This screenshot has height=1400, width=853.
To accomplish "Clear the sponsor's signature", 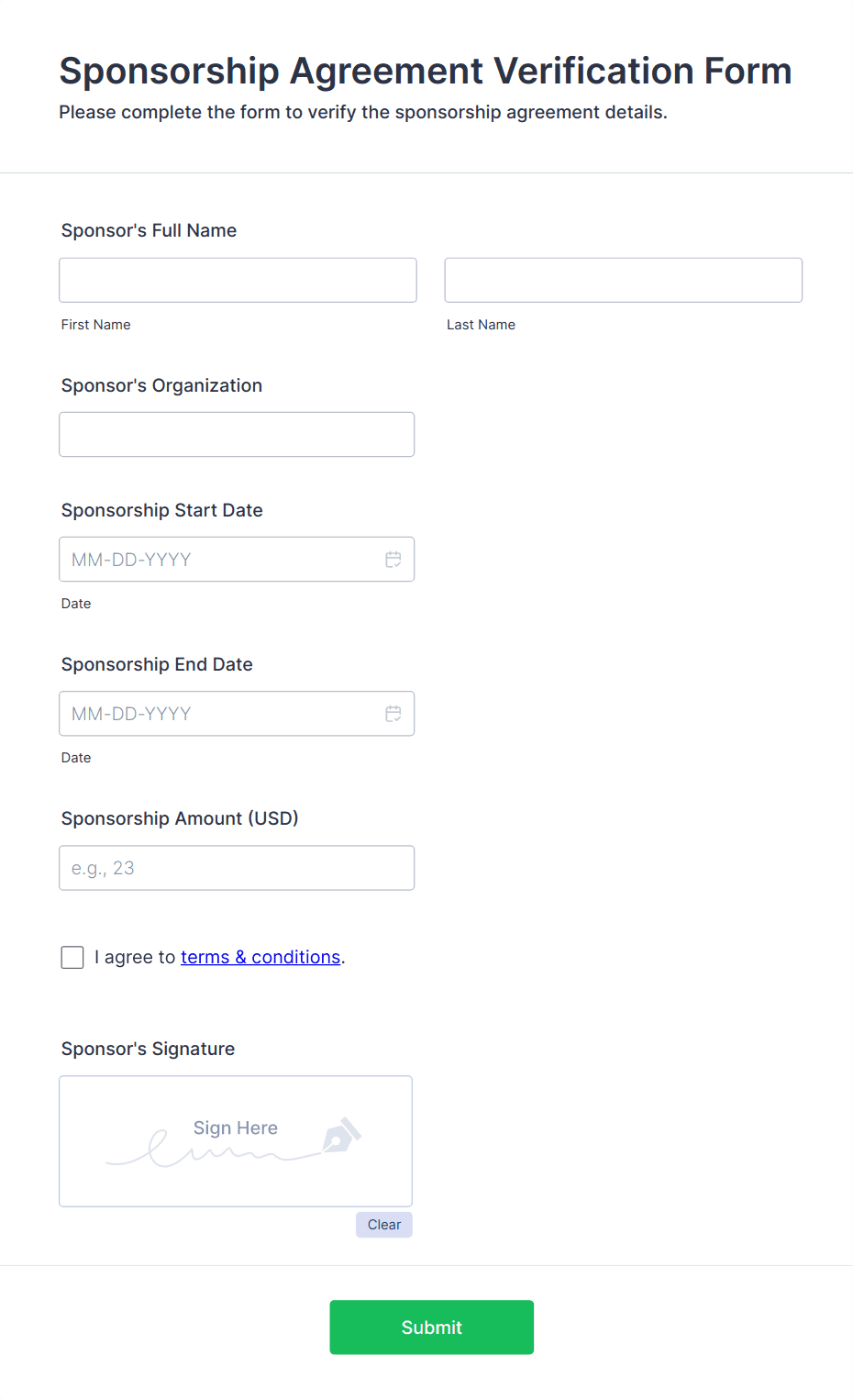I will (383, 1225).
